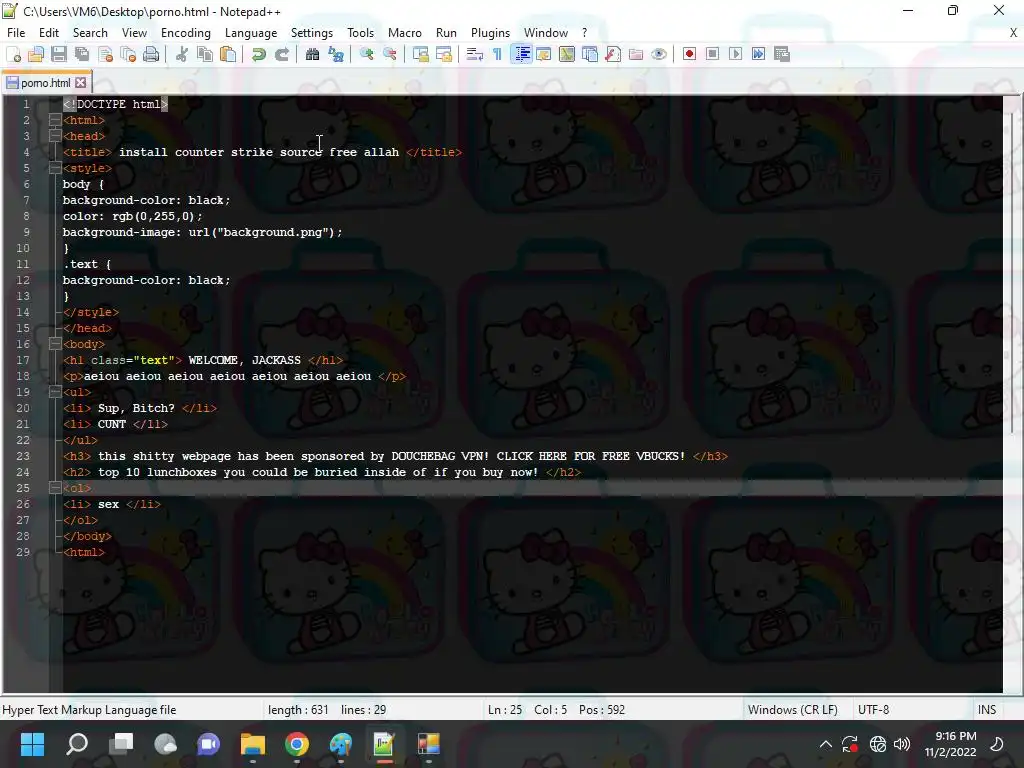Viewport: 1024px width, 768px height.
Task: Open the Edit menu
Action: click(48, 33)
